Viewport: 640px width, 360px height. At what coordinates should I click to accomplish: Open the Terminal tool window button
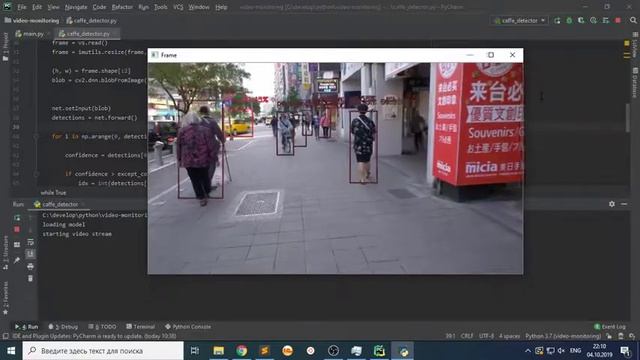[x=140, y=327]
